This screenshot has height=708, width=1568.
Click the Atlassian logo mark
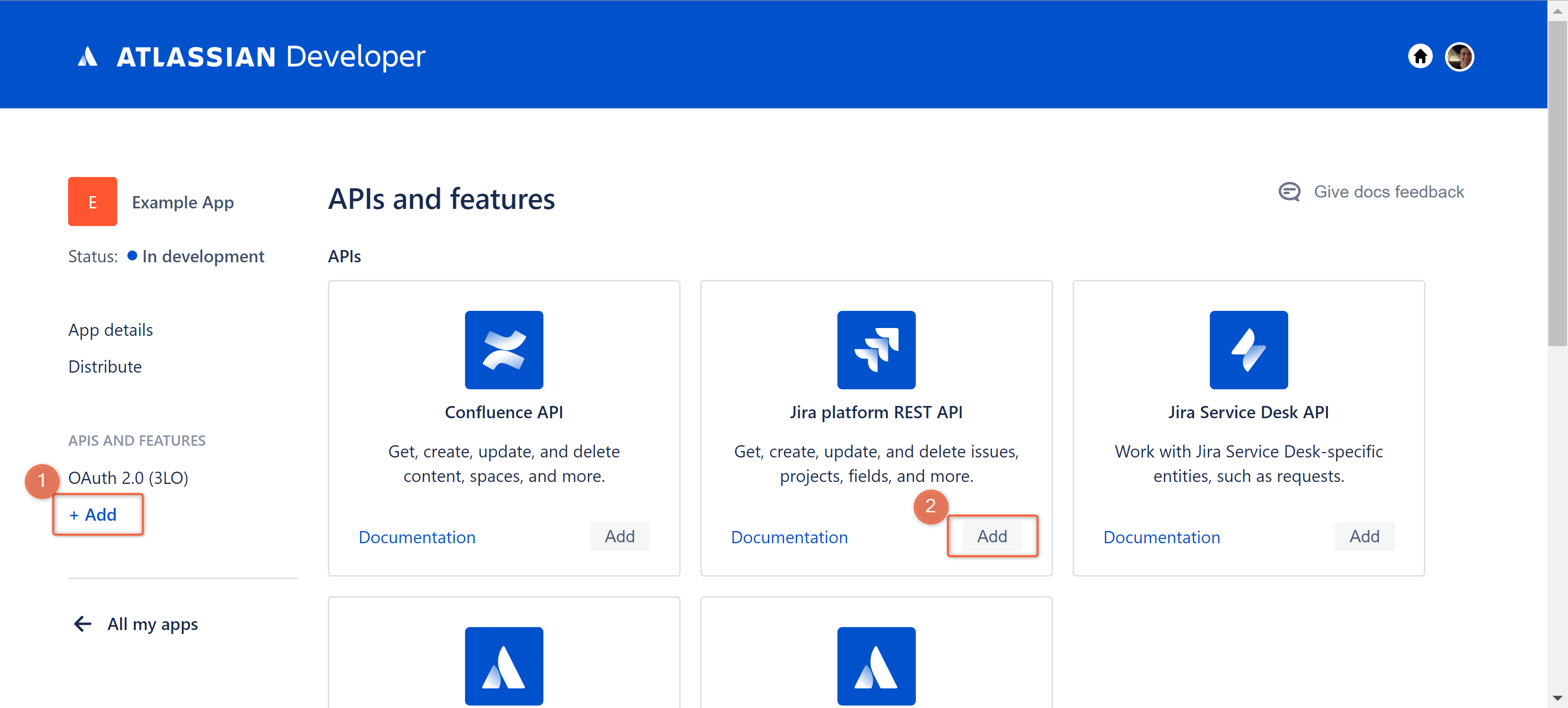tap(88, 57)
